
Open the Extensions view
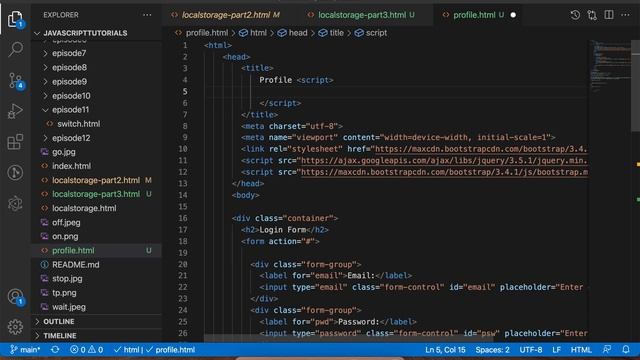pyautogui.click(x=15, y=142)
